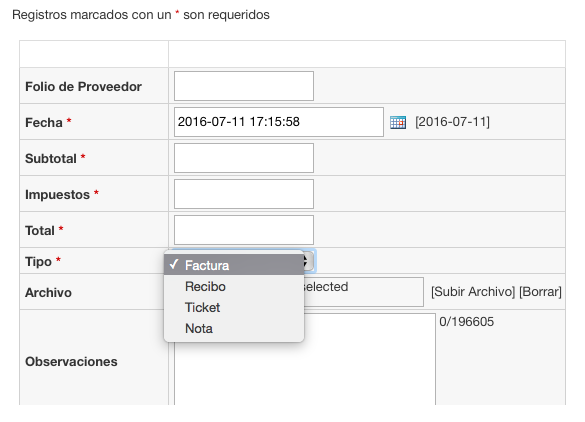Screen dimensions: 585x422
Task: Click the [Subir Archivo] link
Action: 473,292
